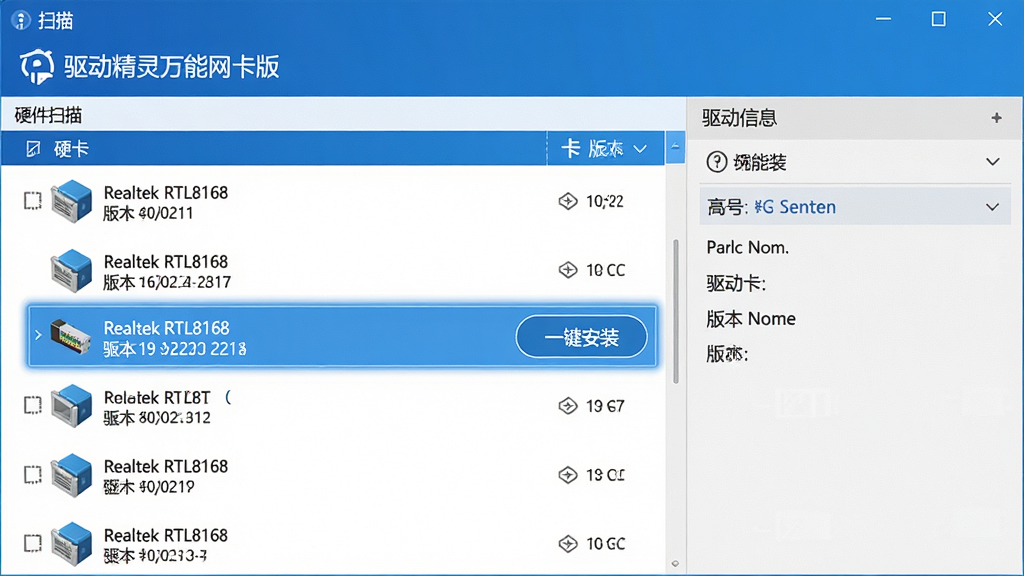Select the 硬件扫描 tab
Screen dimensions: 1024x576
48,116
